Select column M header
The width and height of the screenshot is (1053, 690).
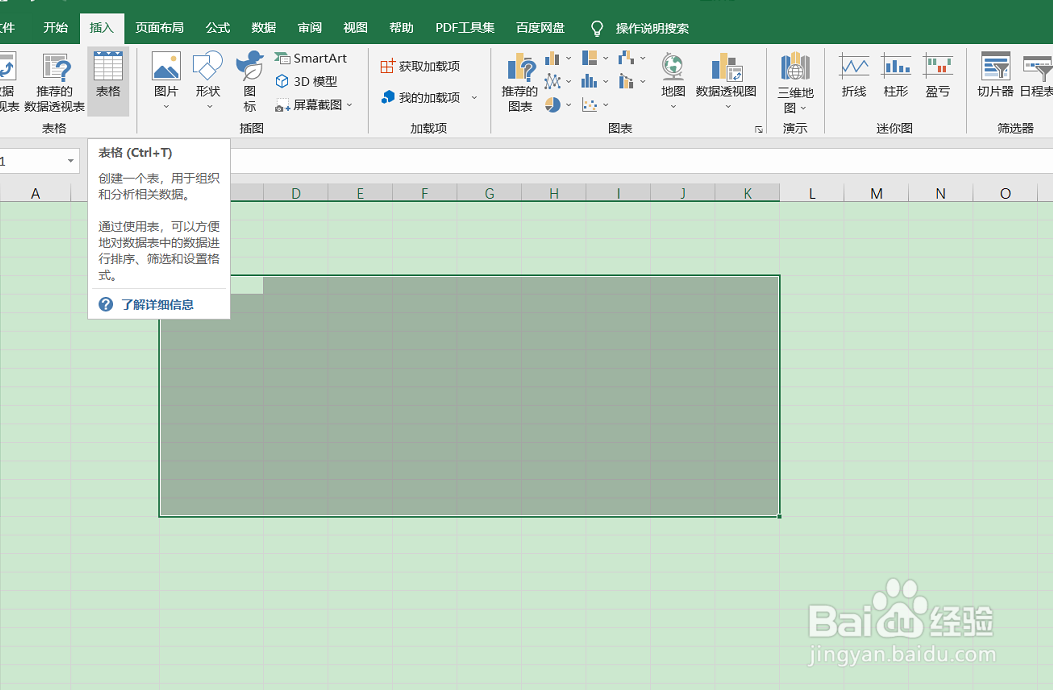(876, 193)
